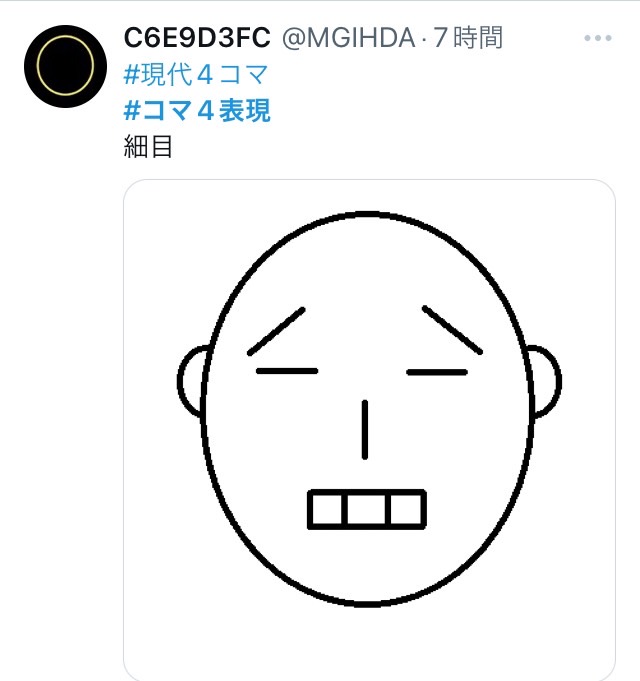Visit the @MGIHDA handle link
The width and height of the screenshot is (640, 681).
349,38
